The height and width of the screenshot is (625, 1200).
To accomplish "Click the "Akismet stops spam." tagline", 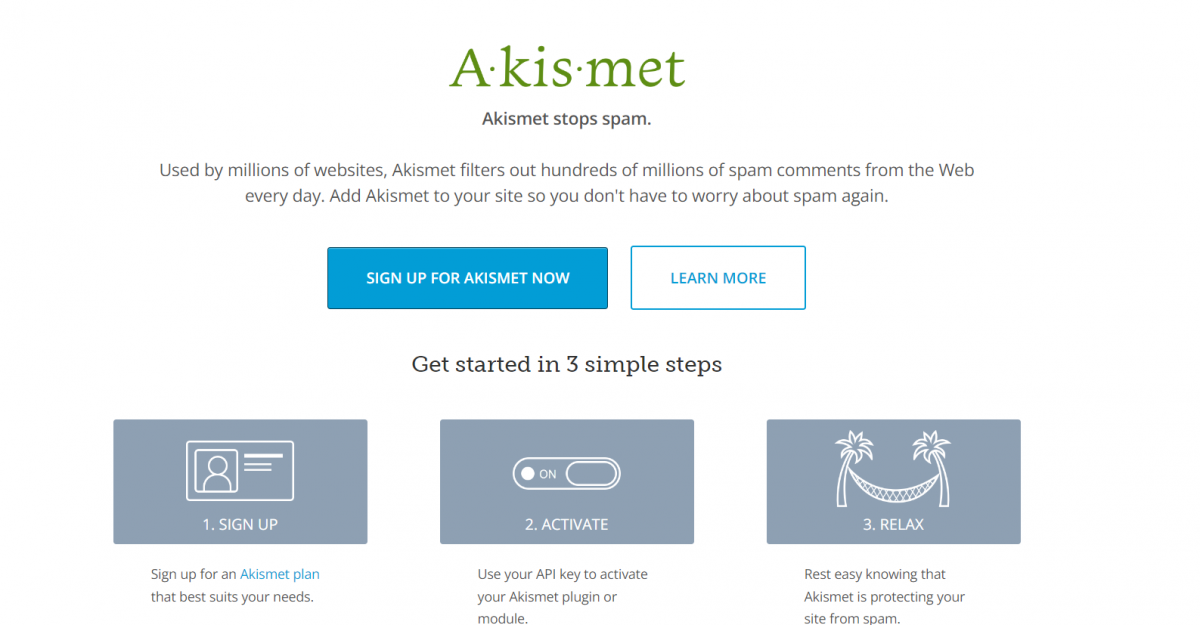I will tap(567, 120).
